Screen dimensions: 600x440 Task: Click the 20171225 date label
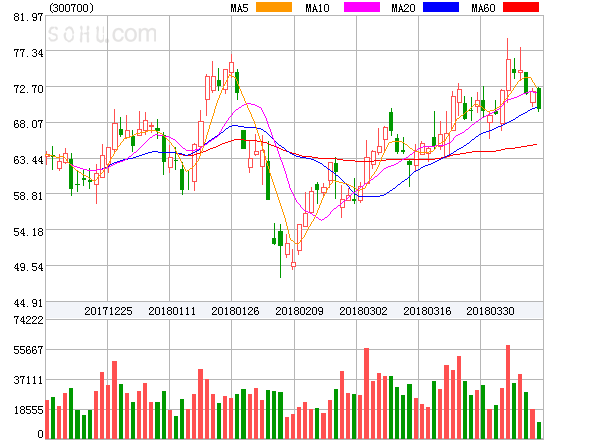click(108, 311)
